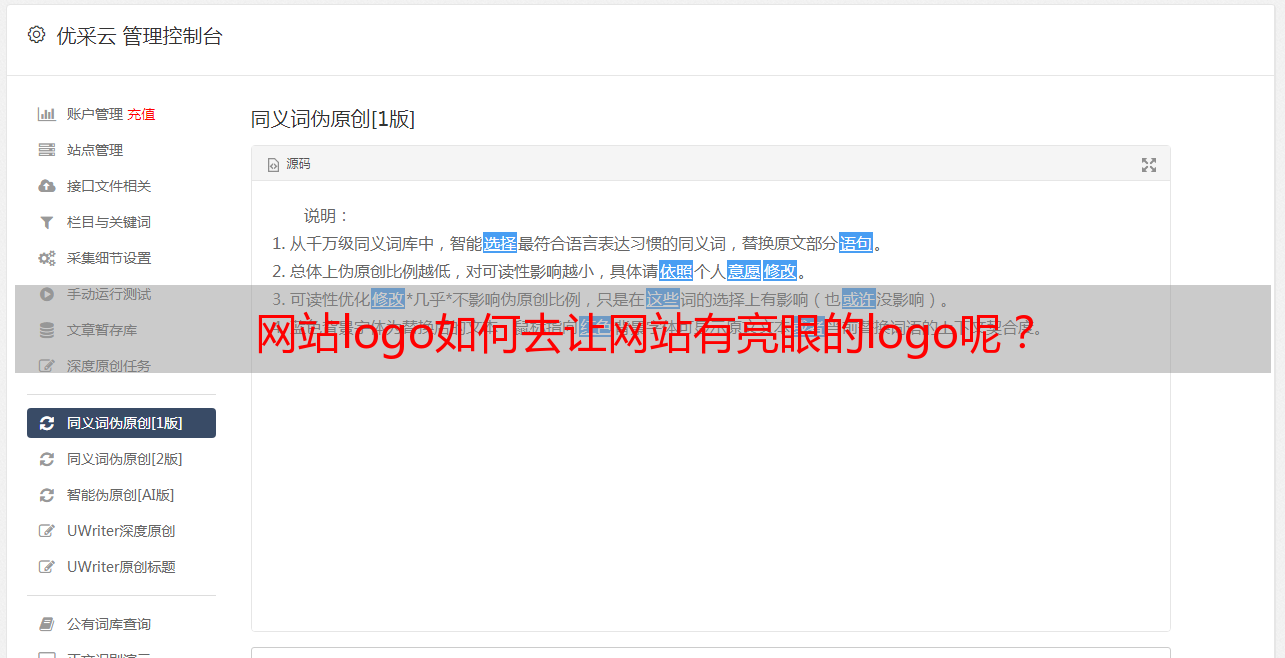1285x658 pixels.
Task: Open 智能伪原创[AI版] menu item
Action: pyautogui.click(x=121, y=495)
